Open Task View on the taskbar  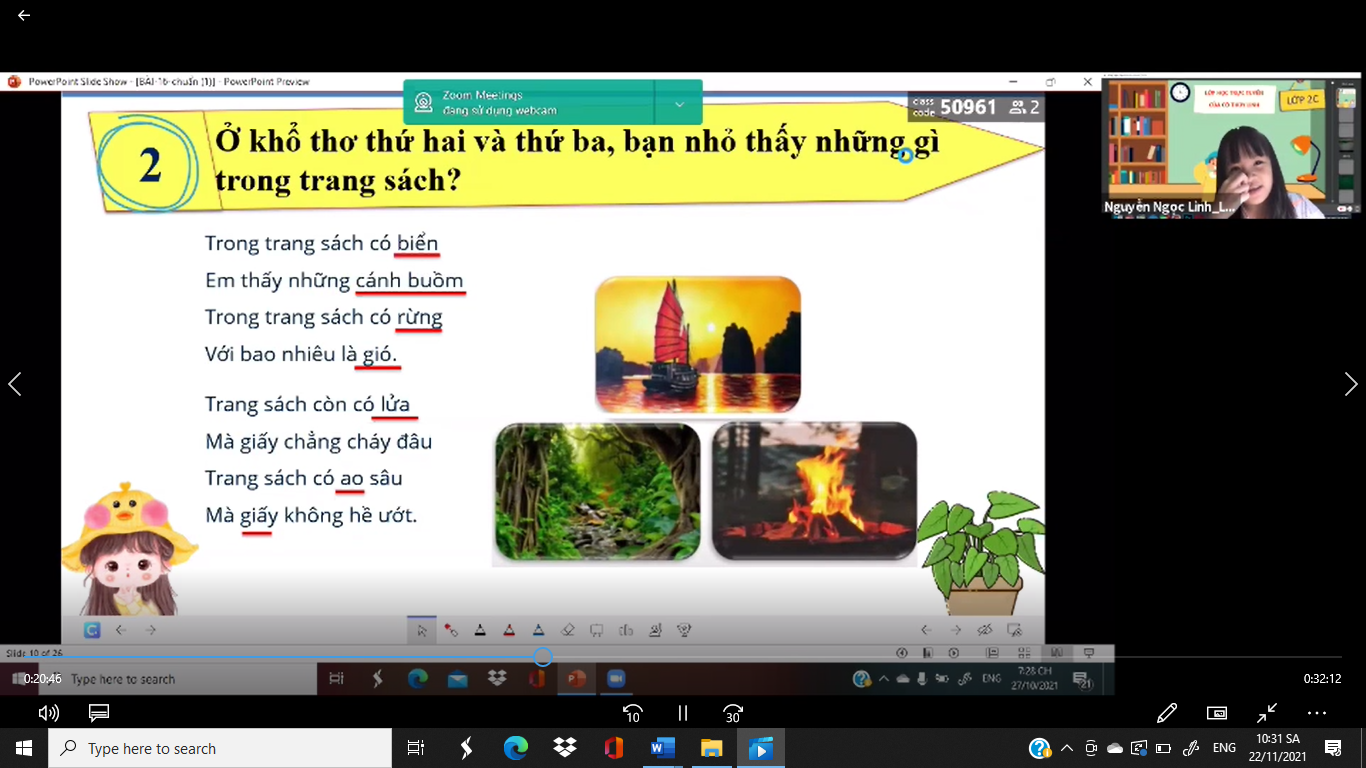(416, 748)
